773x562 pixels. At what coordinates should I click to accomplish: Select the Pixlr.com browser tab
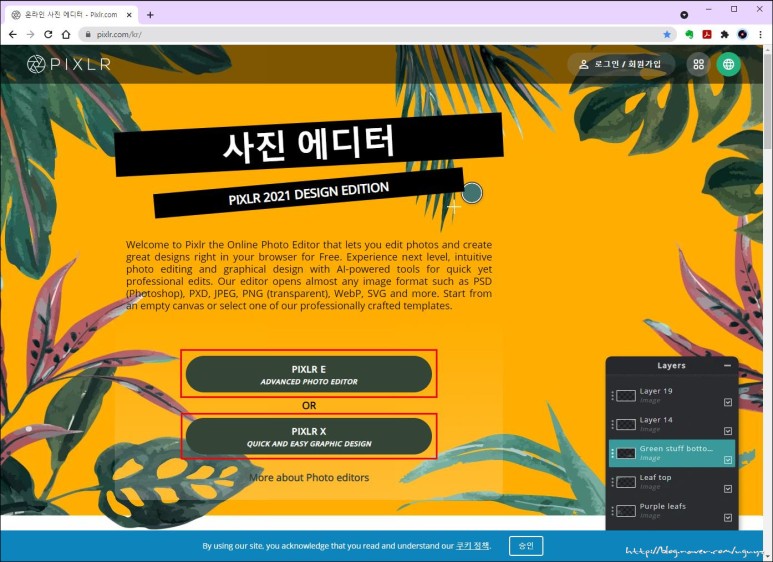coord(72,15)
